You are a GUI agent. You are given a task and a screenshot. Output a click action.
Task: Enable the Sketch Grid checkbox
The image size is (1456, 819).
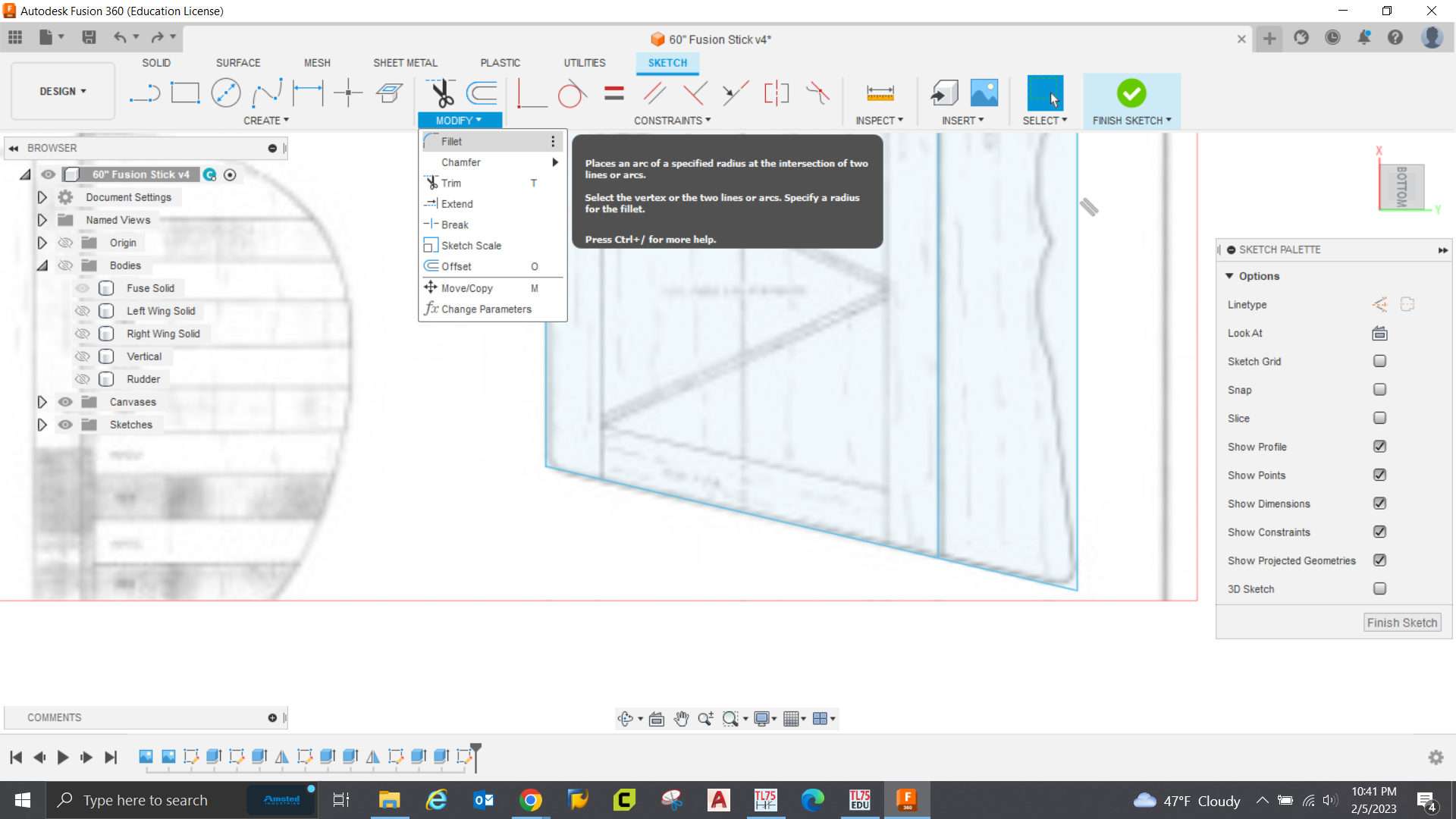click(x=1379, y=362)
